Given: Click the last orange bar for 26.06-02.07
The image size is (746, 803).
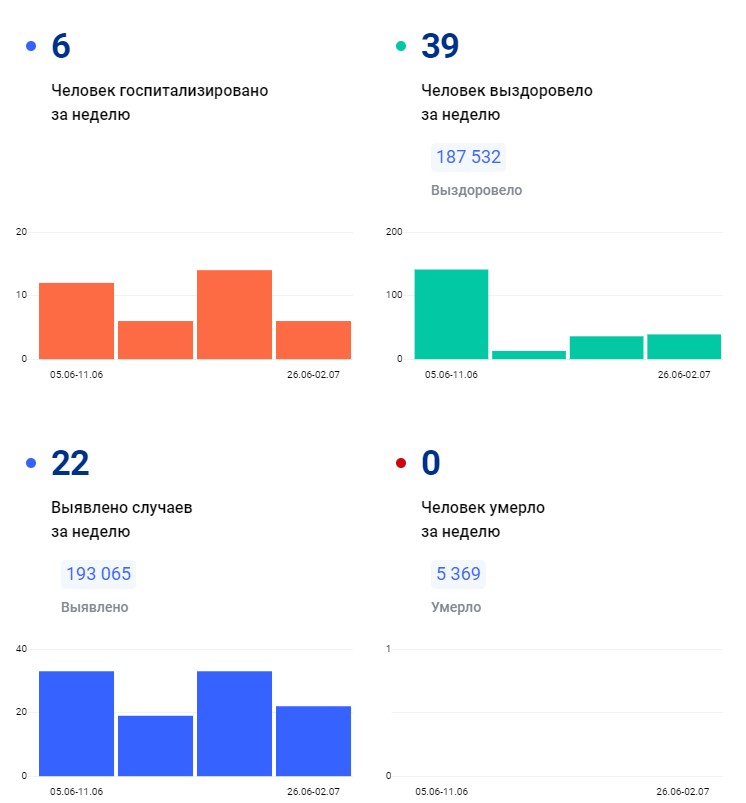Looking at the screenshot, I should (x=313, y=339).
